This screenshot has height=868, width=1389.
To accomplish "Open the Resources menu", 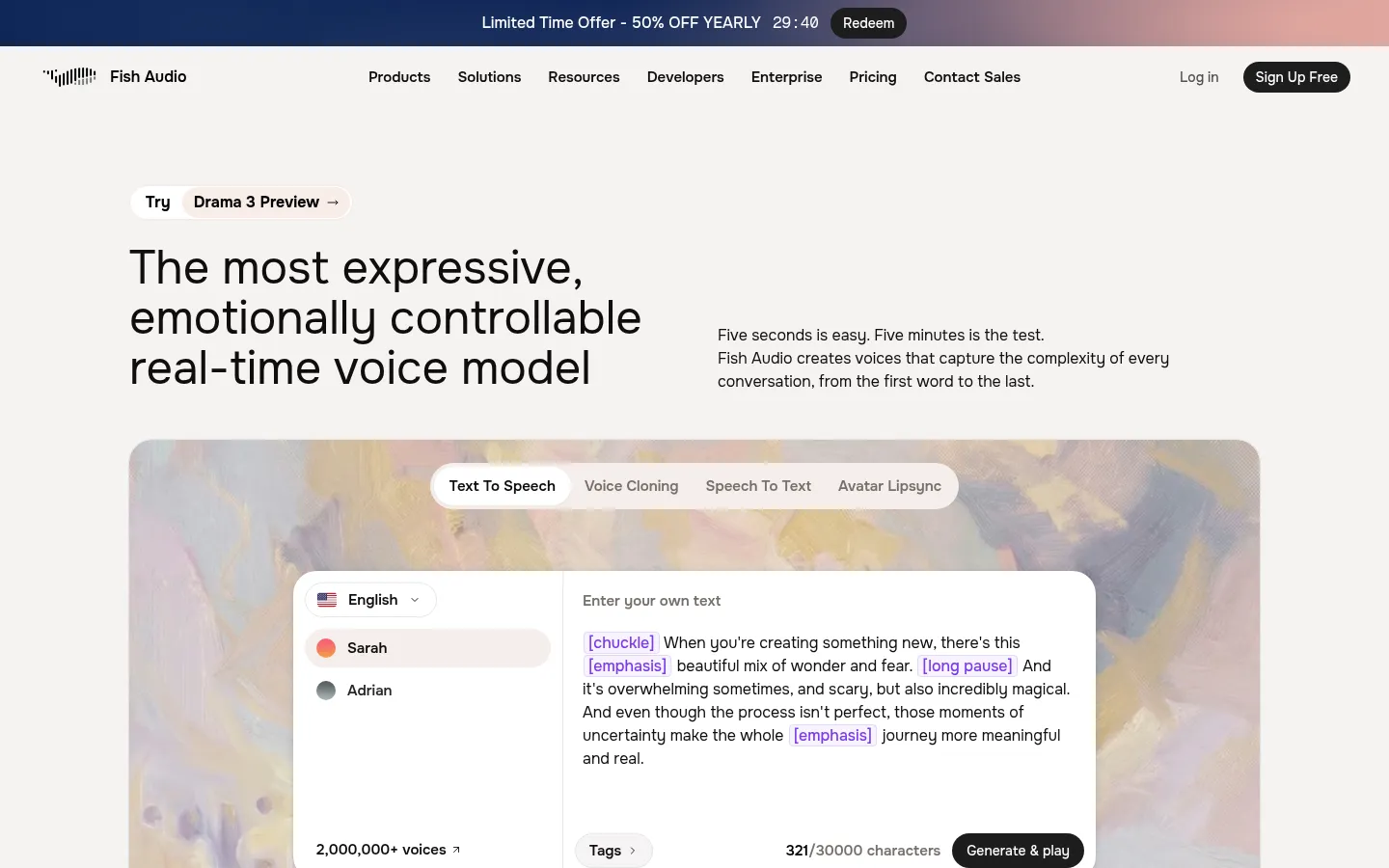I will (x=584, y=77).
